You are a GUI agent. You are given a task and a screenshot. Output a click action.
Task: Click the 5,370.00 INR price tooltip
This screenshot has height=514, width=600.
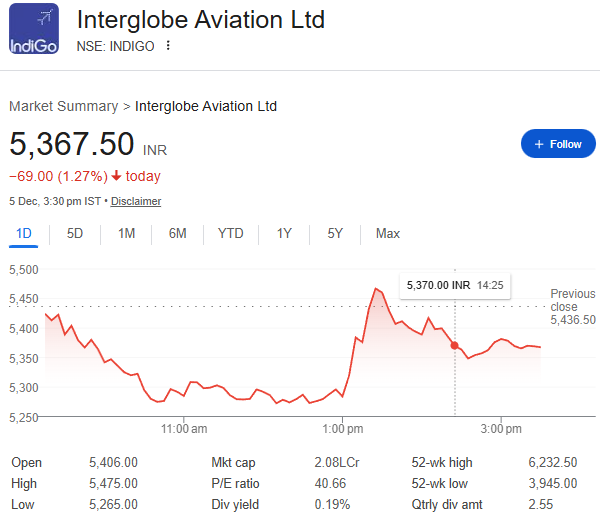[454, 285]
